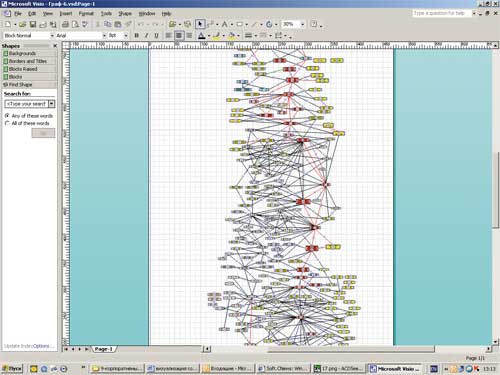
Task: Click the Start button on taskbar
Action: [x=12, y=368]
